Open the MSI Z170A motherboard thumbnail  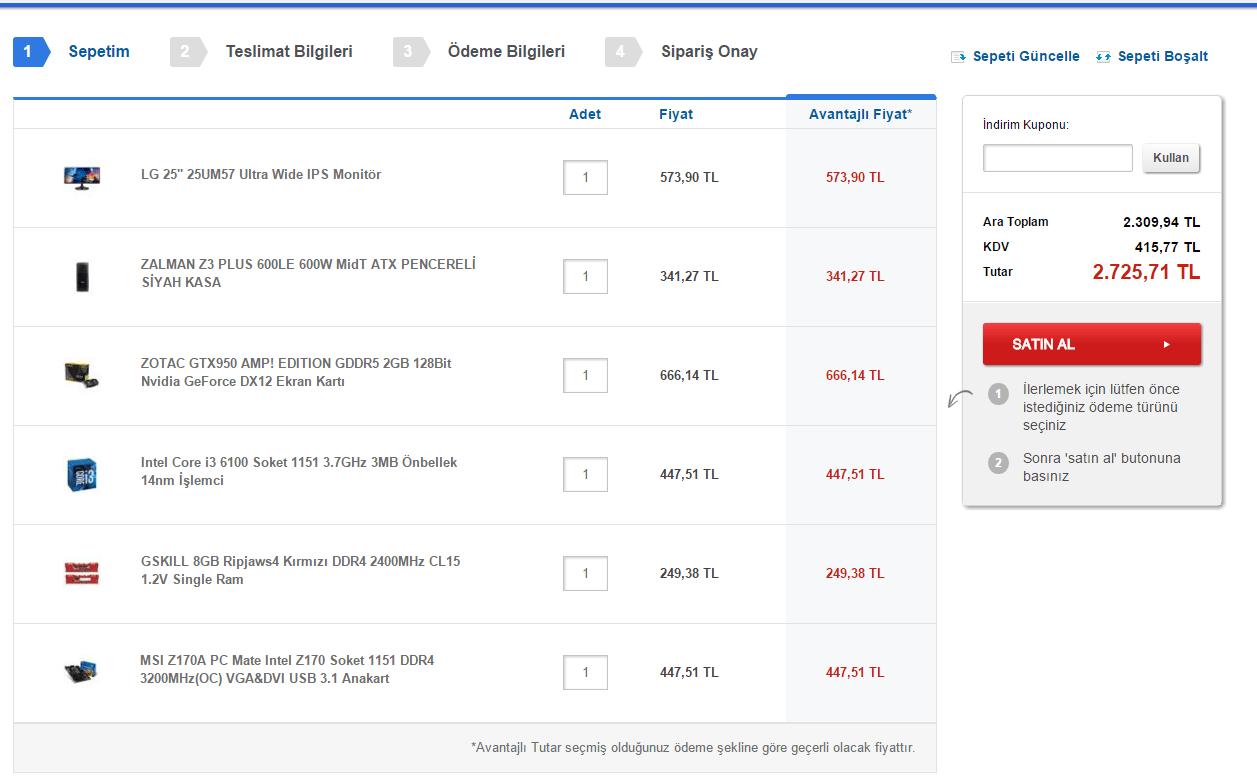[82, 671]
